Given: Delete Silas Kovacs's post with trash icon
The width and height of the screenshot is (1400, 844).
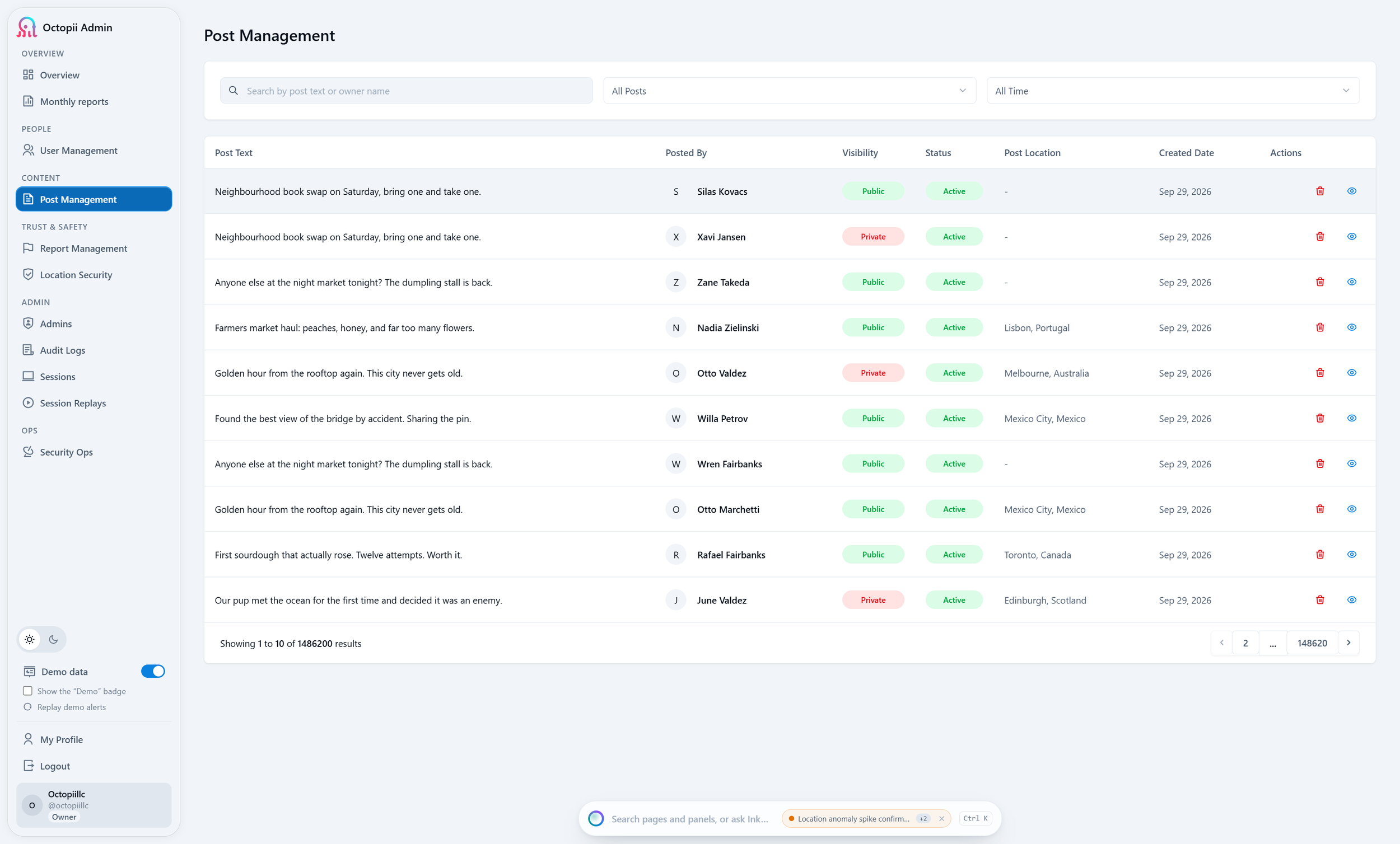Looking at the screenshot, I should pyautogui.click(x=1320, y=191).
